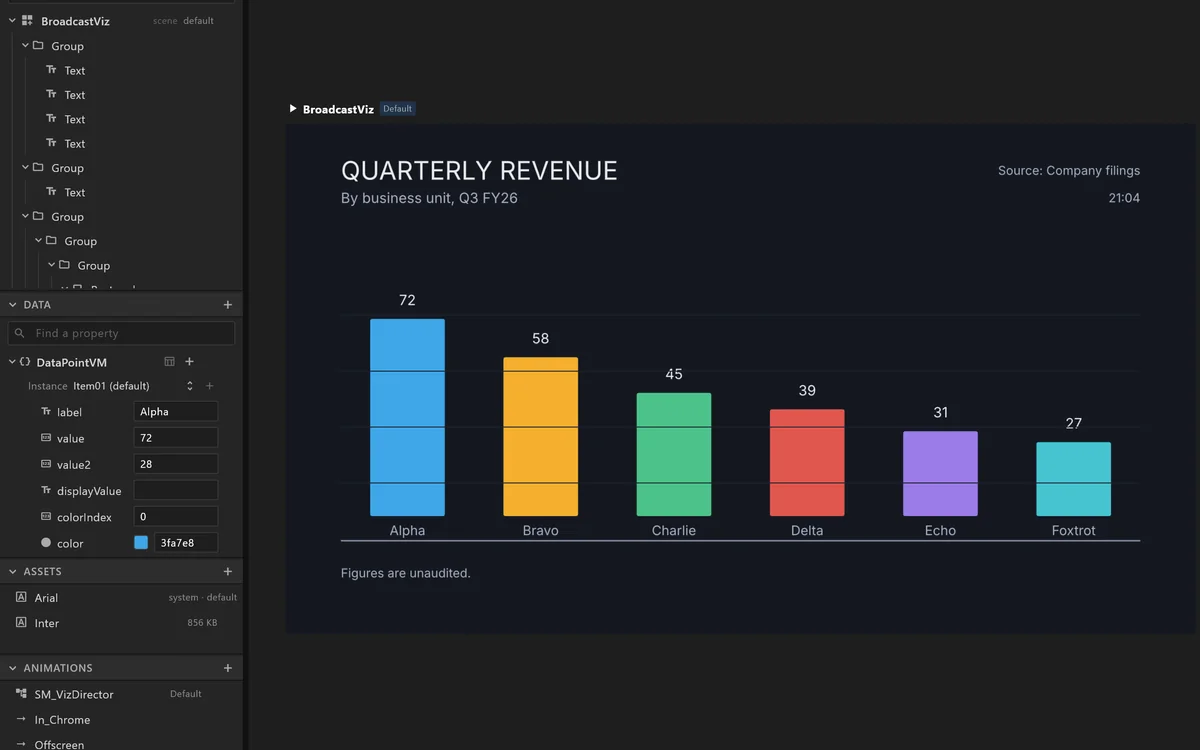1200x750 pixels.
Task: Add a new asset with ASSETS plus
Action: (228, 571)
